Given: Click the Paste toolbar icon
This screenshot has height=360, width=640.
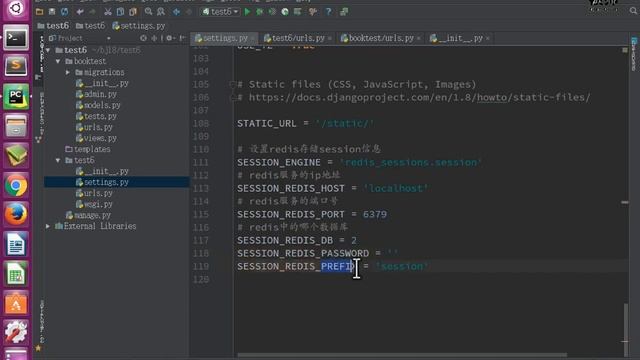Looking at the screenshot, I should point(133,12).
